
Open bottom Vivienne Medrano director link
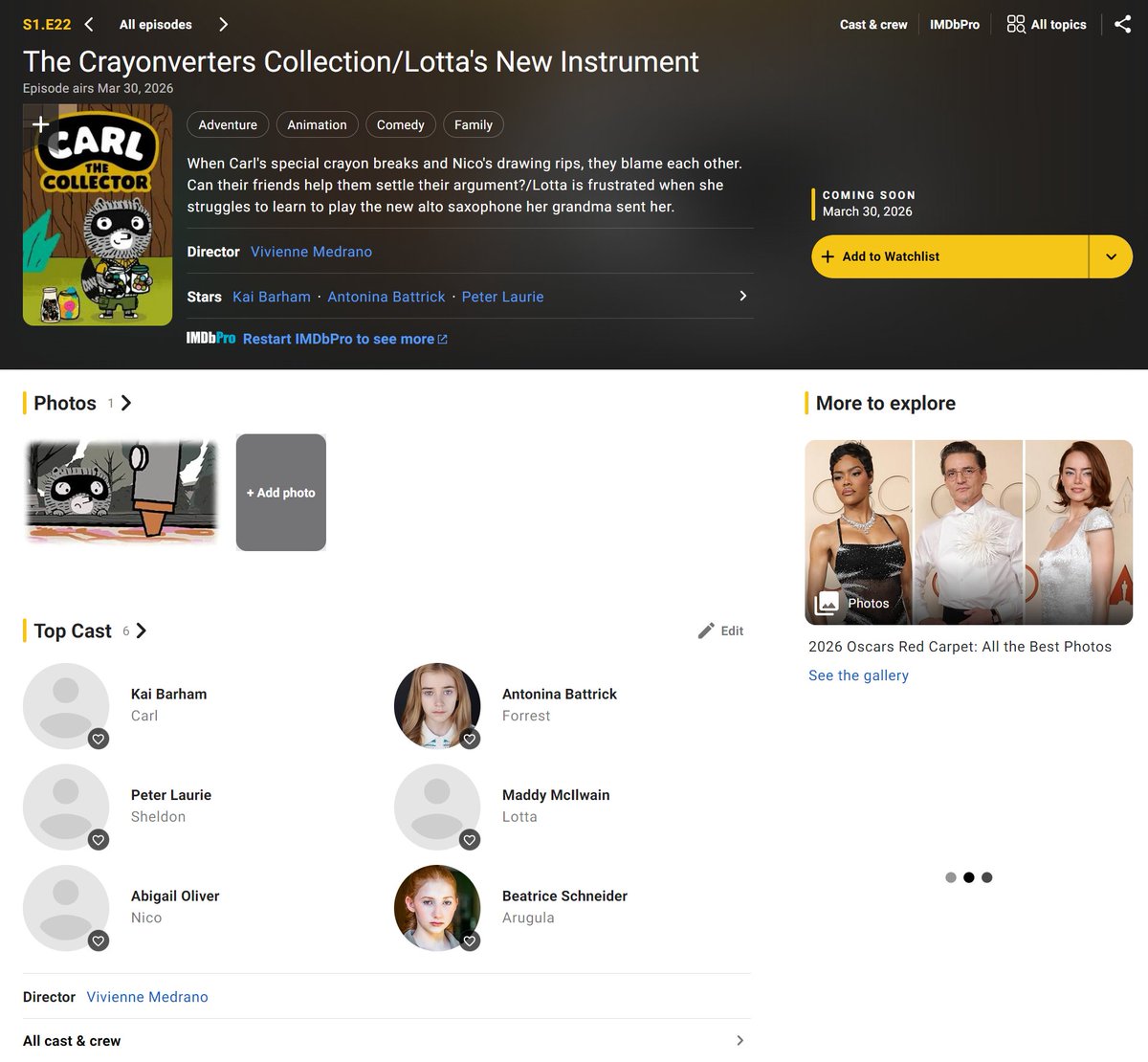147,997
